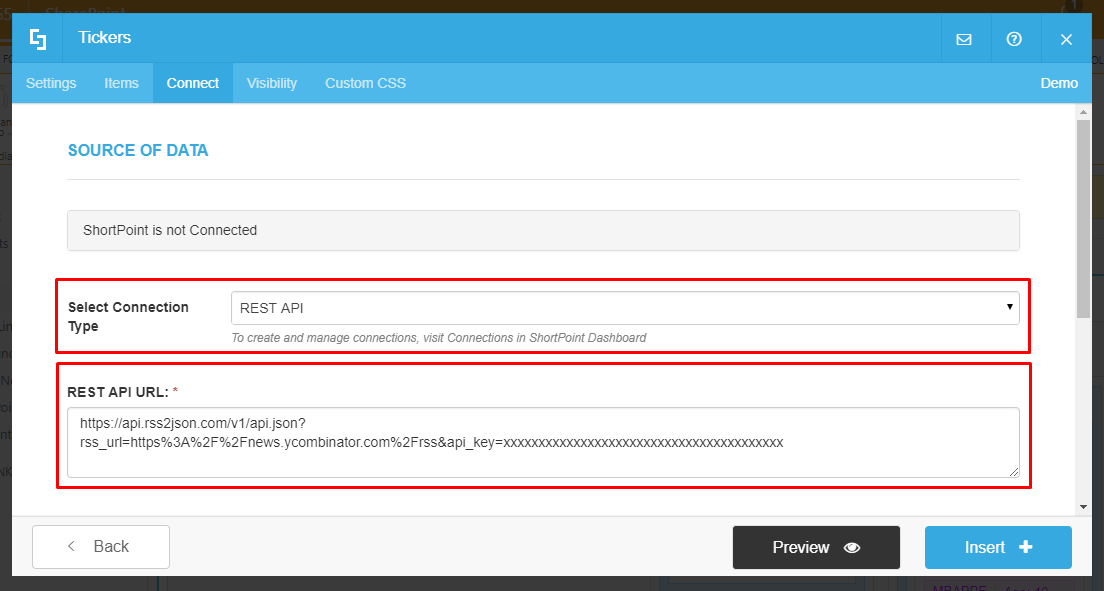Click inside the REST API URL field
Image resolution: width=1104 pixels, height=591 pixels.
(543, 442)
